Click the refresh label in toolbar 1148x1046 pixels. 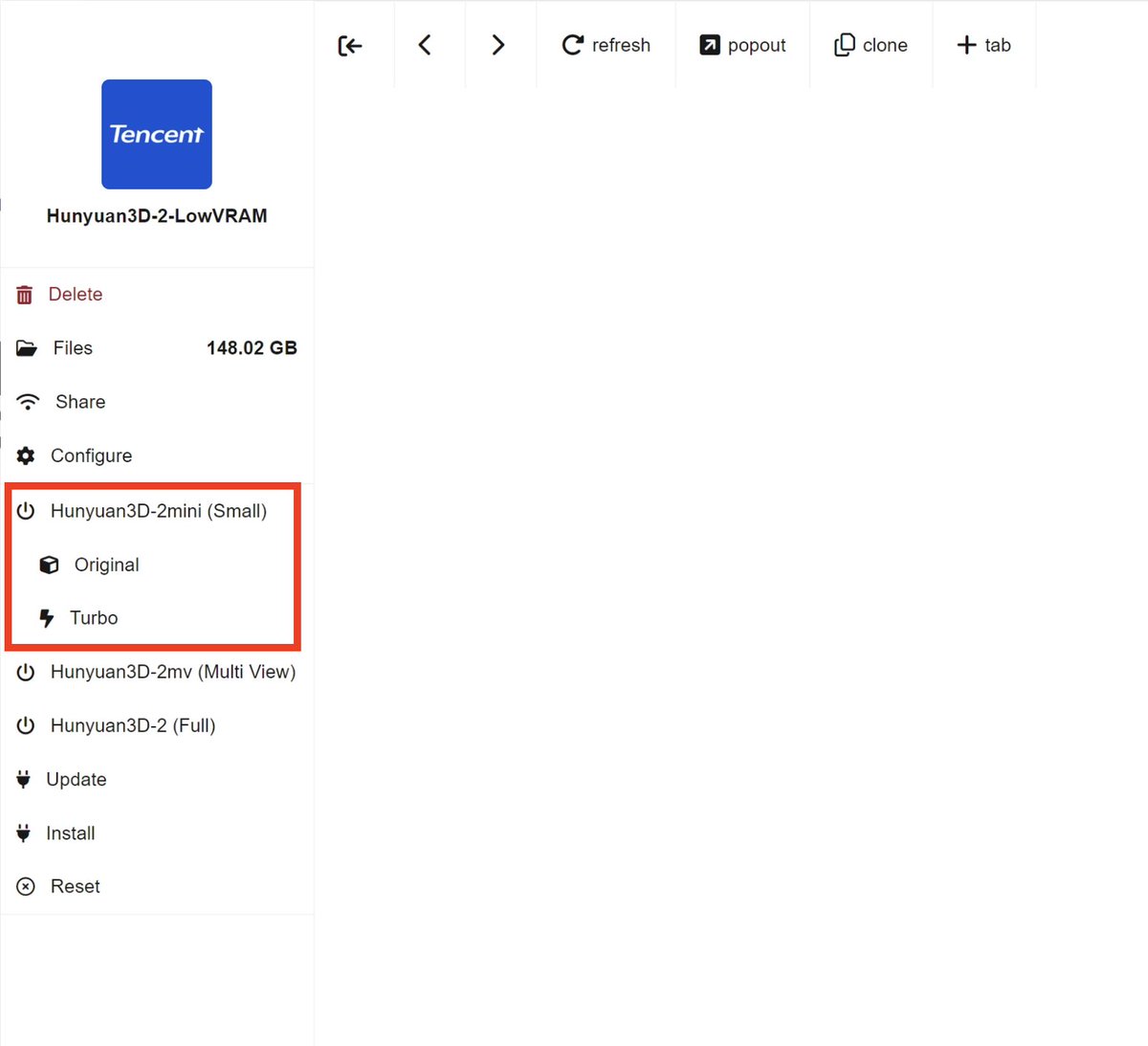tap(621, 45)
